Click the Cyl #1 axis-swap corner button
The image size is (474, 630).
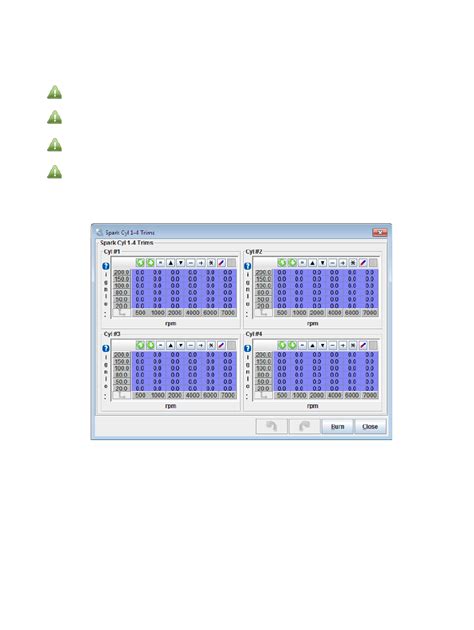[122, 313]
